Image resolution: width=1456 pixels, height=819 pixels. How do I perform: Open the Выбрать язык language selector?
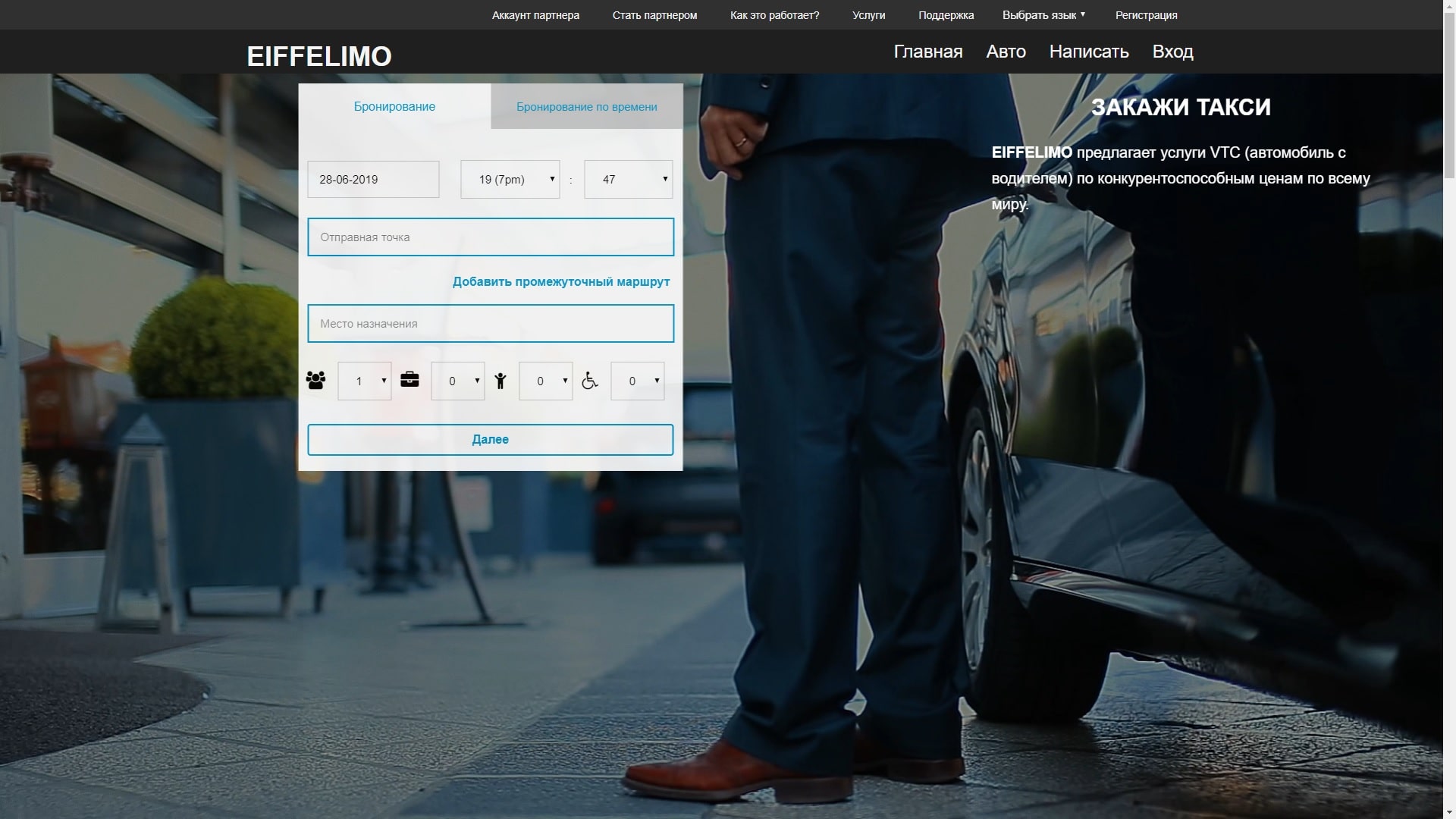tap(1043, 15)
